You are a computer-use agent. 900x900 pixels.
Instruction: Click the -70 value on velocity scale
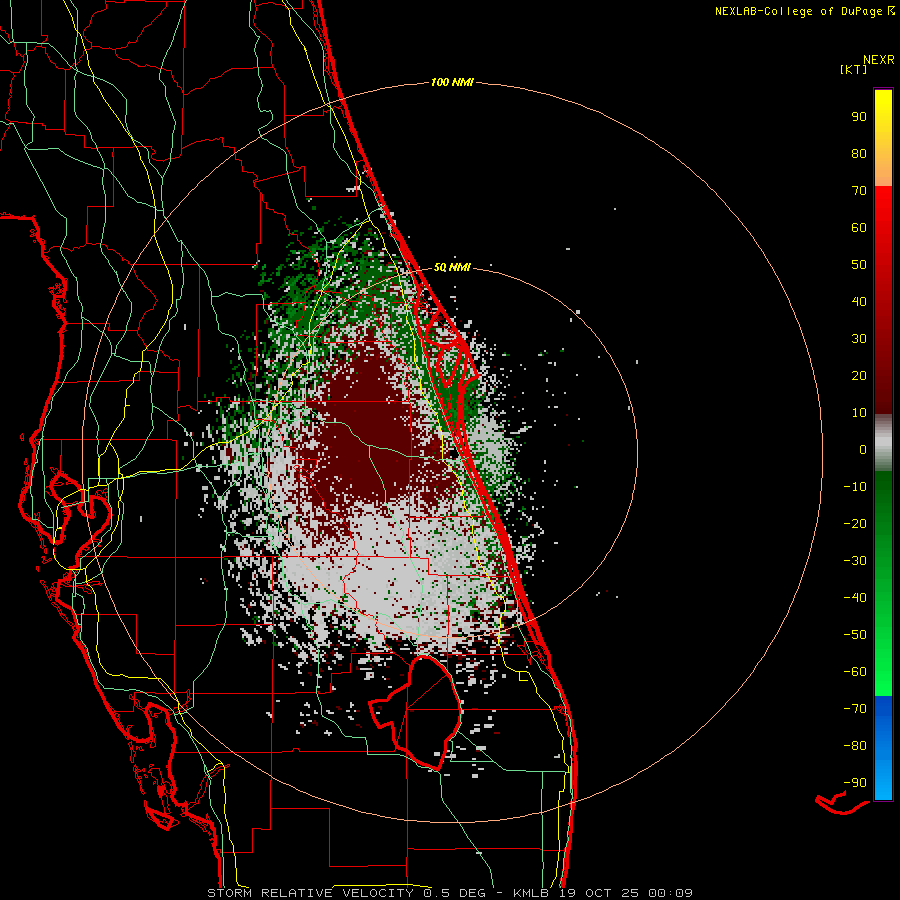(x=855, y=709)
